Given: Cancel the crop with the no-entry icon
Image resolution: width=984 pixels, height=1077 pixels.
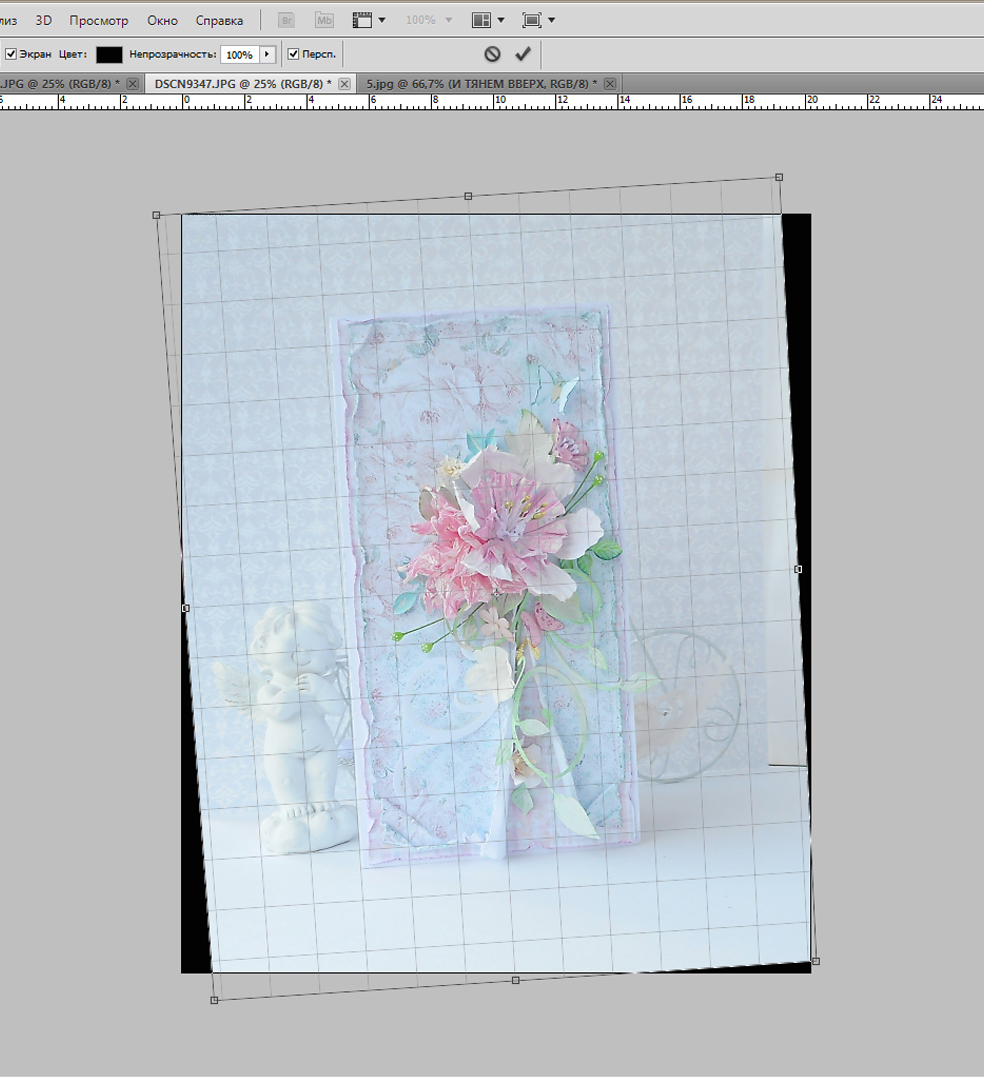Looking at the screenshot, I should pyautogui.click(x=492, y=54).
